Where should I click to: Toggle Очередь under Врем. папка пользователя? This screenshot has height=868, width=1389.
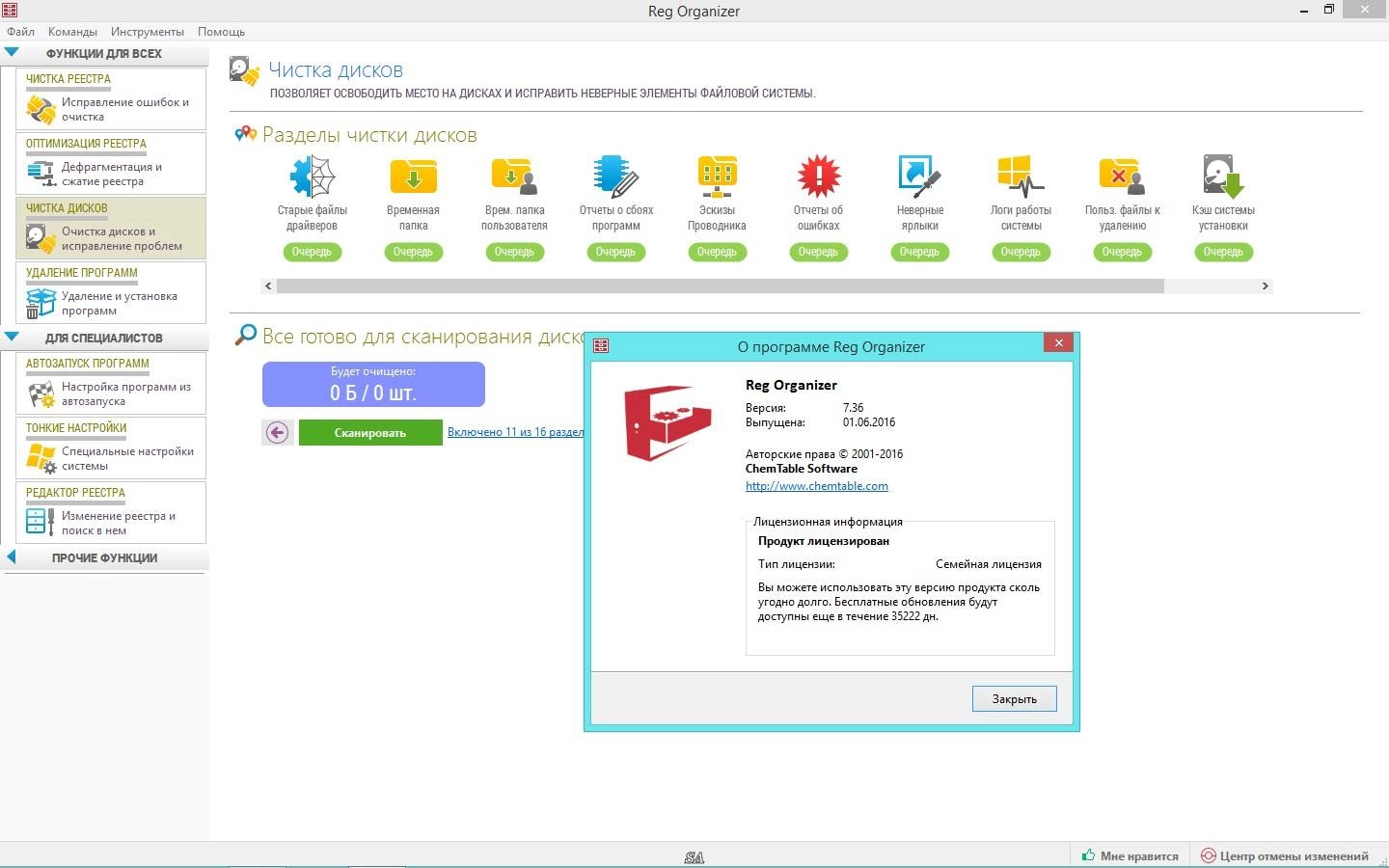[514, 252]
